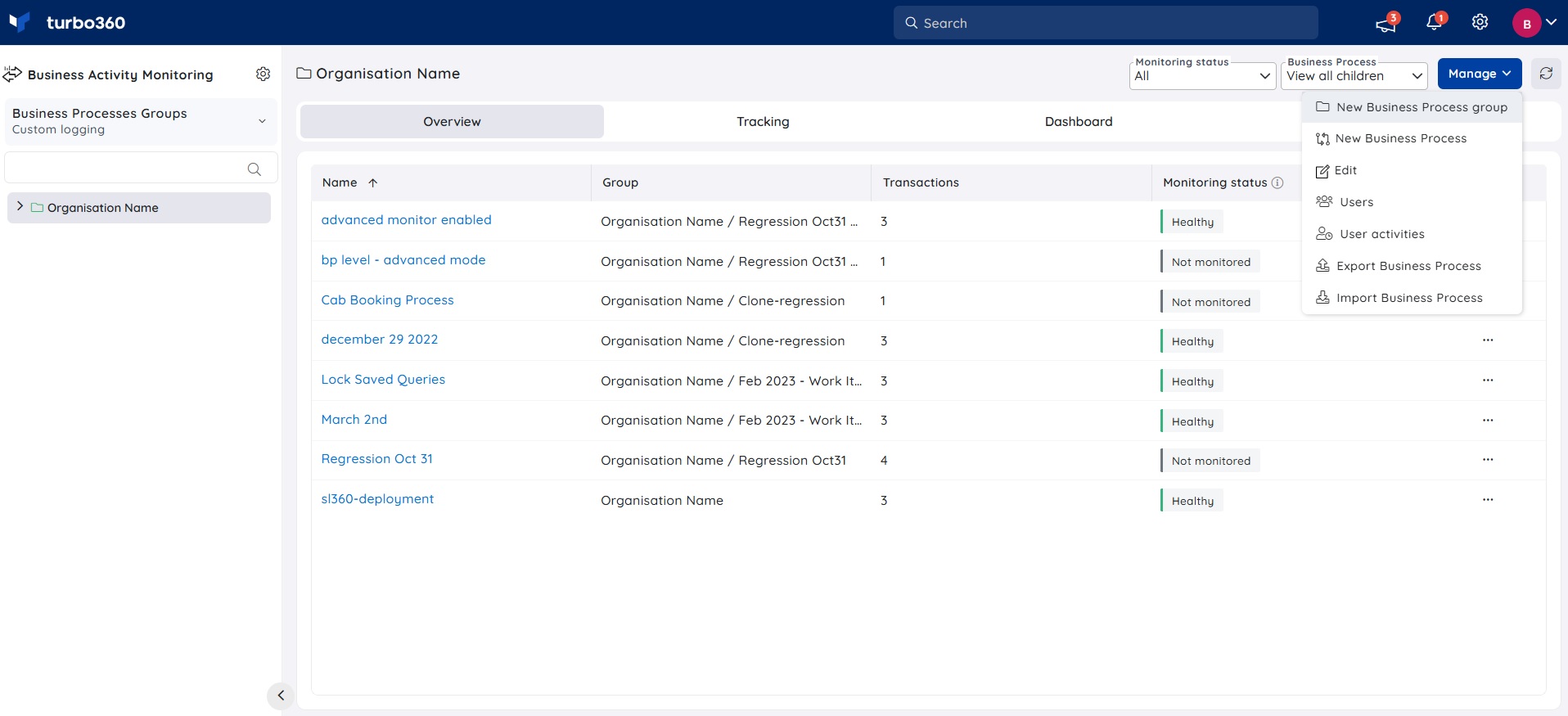The height and width of the screenshot is (716, 1568).
Task: Open more options for March 2nd
Action: point(1488,421)
